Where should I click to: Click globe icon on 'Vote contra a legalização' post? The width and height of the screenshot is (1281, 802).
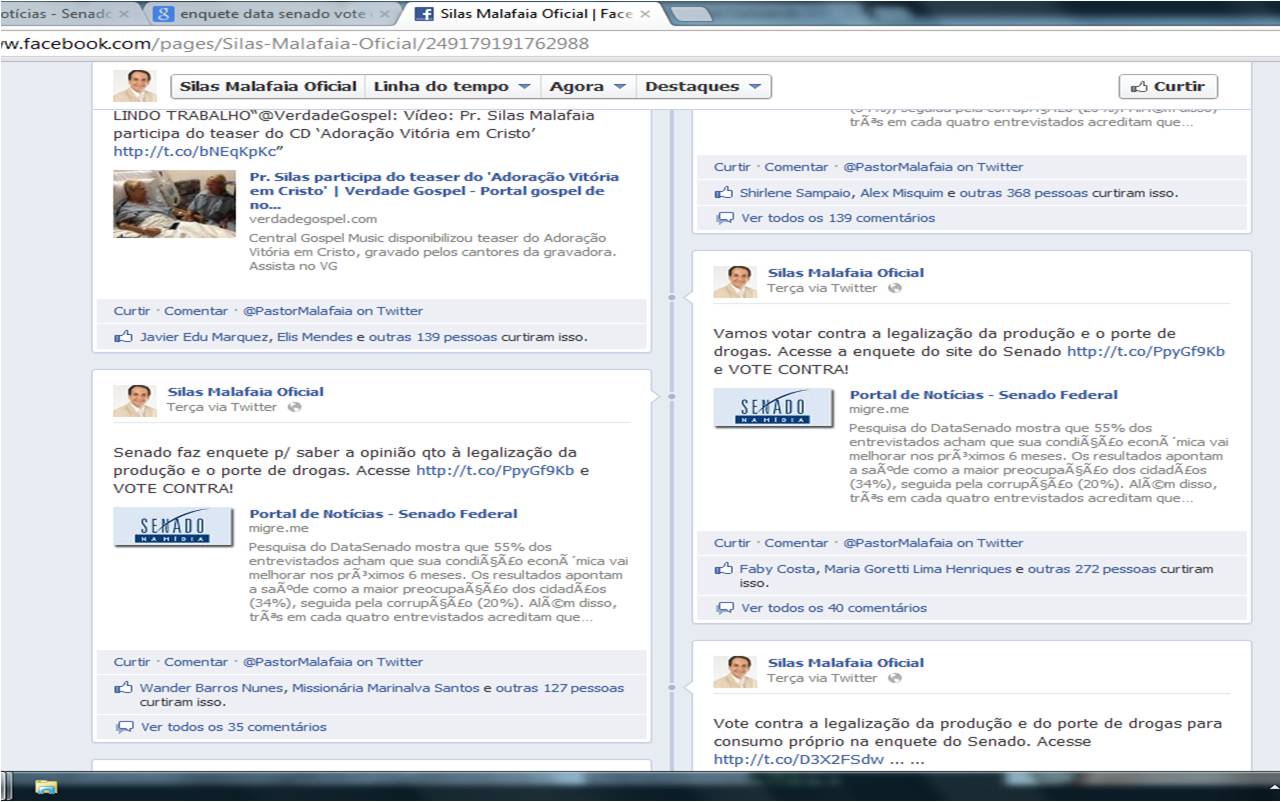894,678
